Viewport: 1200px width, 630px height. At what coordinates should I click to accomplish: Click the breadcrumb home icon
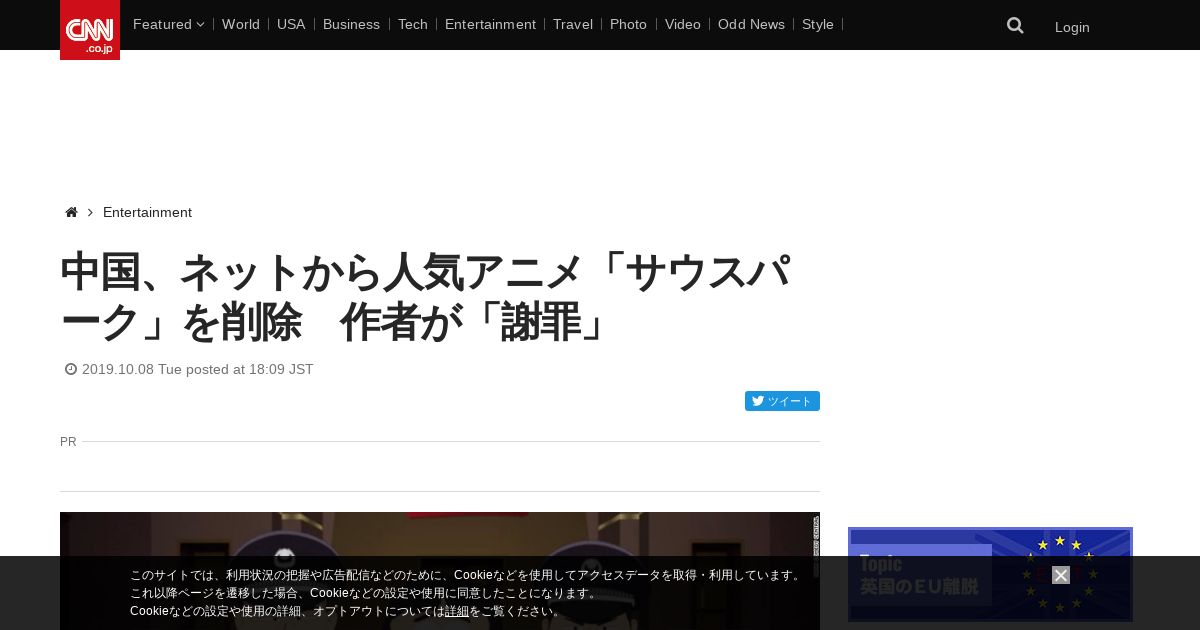71,213
